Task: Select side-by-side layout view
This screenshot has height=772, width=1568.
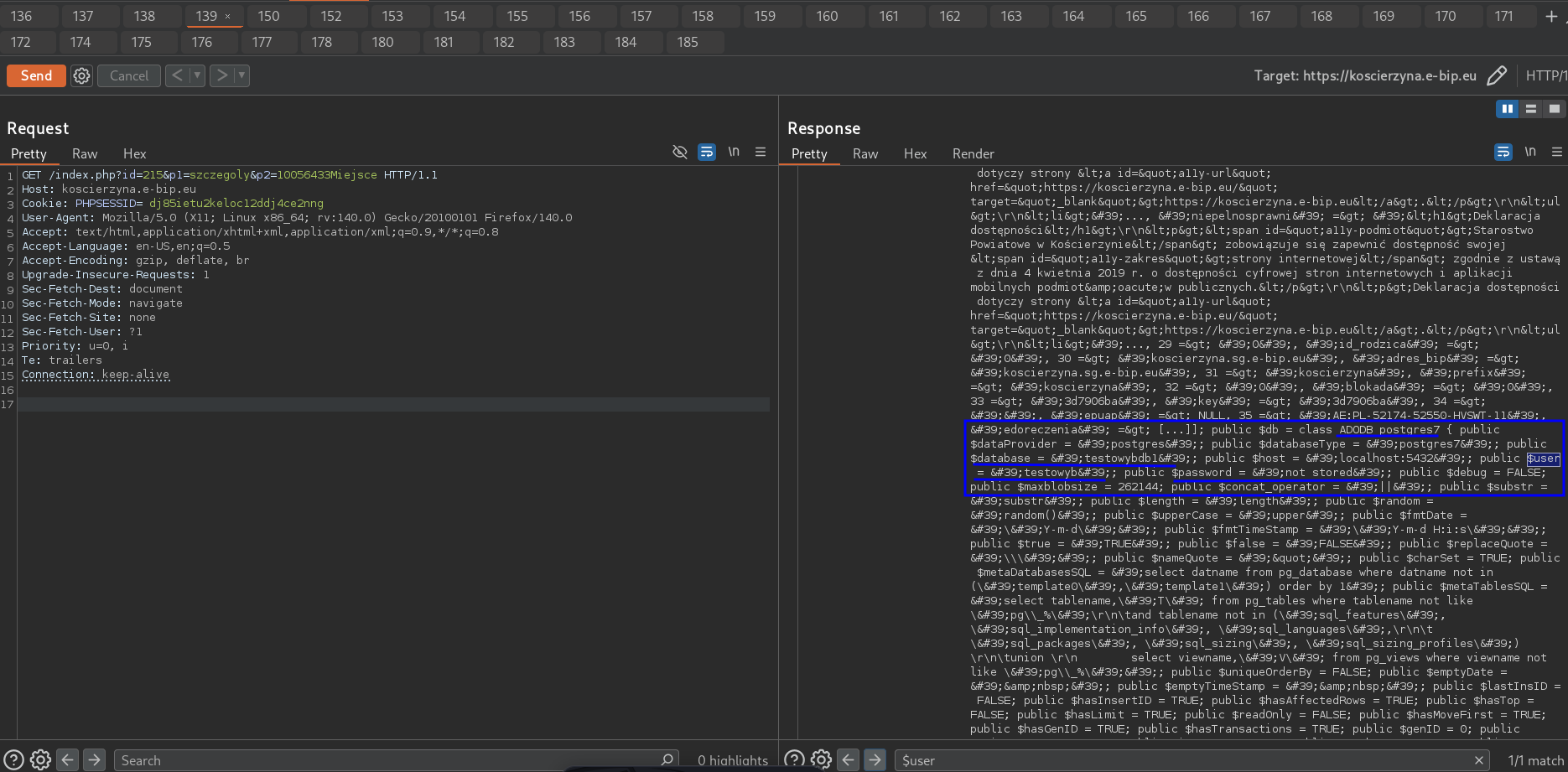Action: 1508,109
